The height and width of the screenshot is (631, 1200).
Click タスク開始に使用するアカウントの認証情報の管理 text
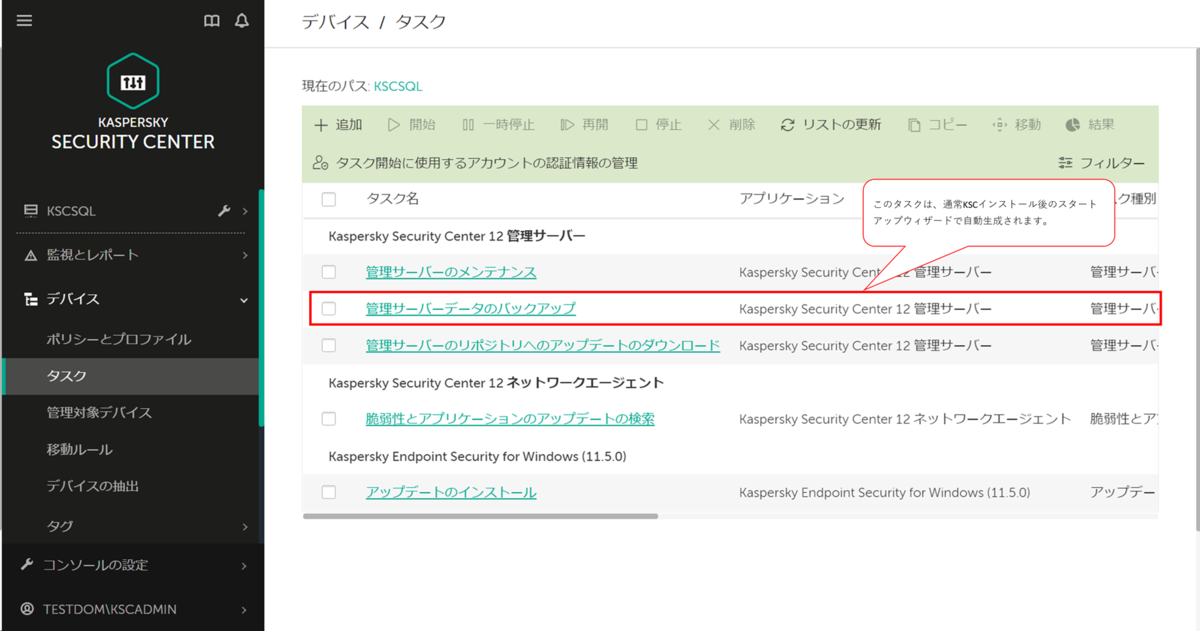(x=487, y=163)
